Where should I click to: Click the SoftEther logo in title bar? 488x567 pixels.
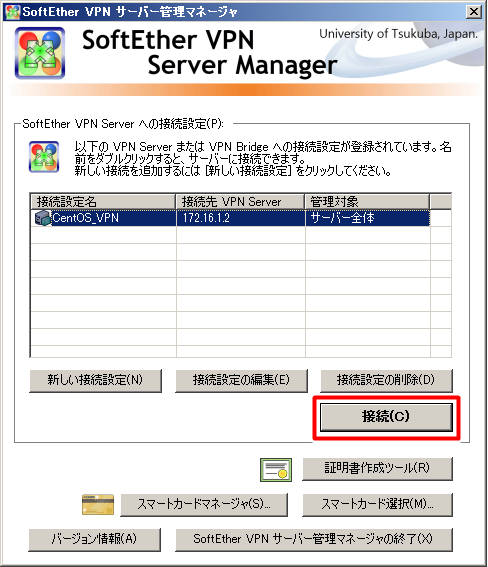13,12
